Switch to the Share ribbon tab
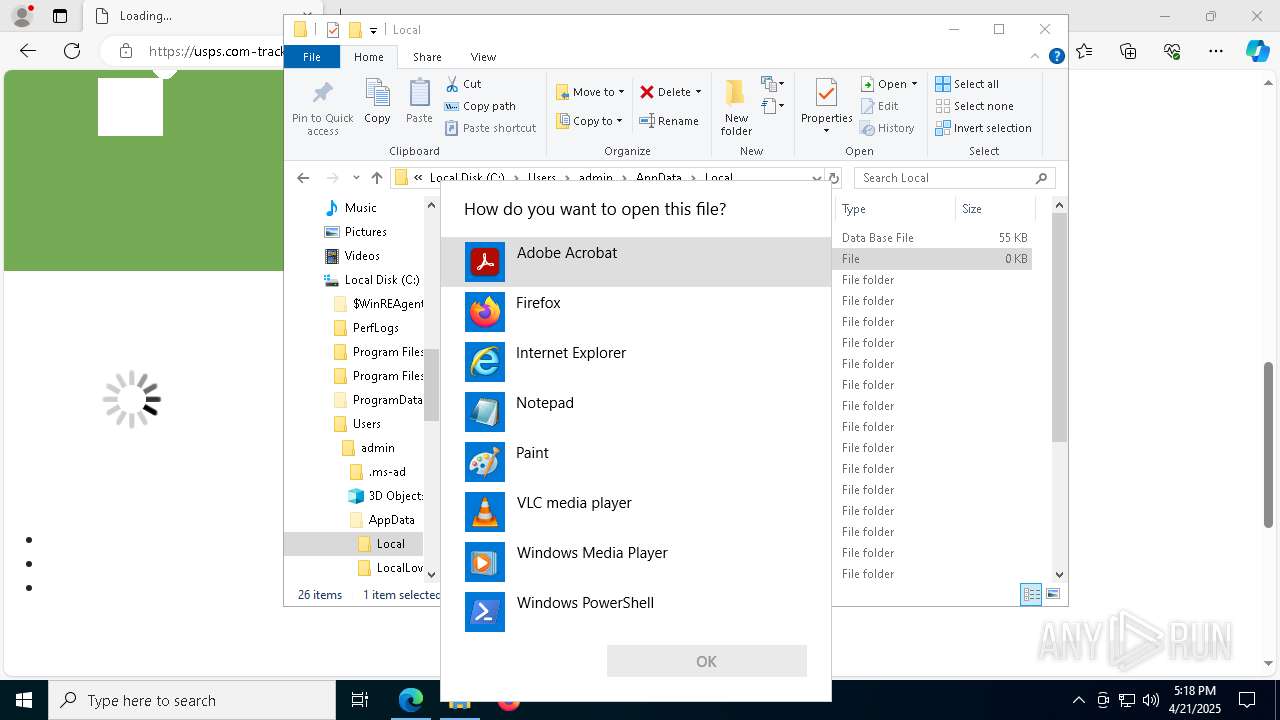Image resolution: width=1280 pixels, height=720 pixels. pos(427,57)
